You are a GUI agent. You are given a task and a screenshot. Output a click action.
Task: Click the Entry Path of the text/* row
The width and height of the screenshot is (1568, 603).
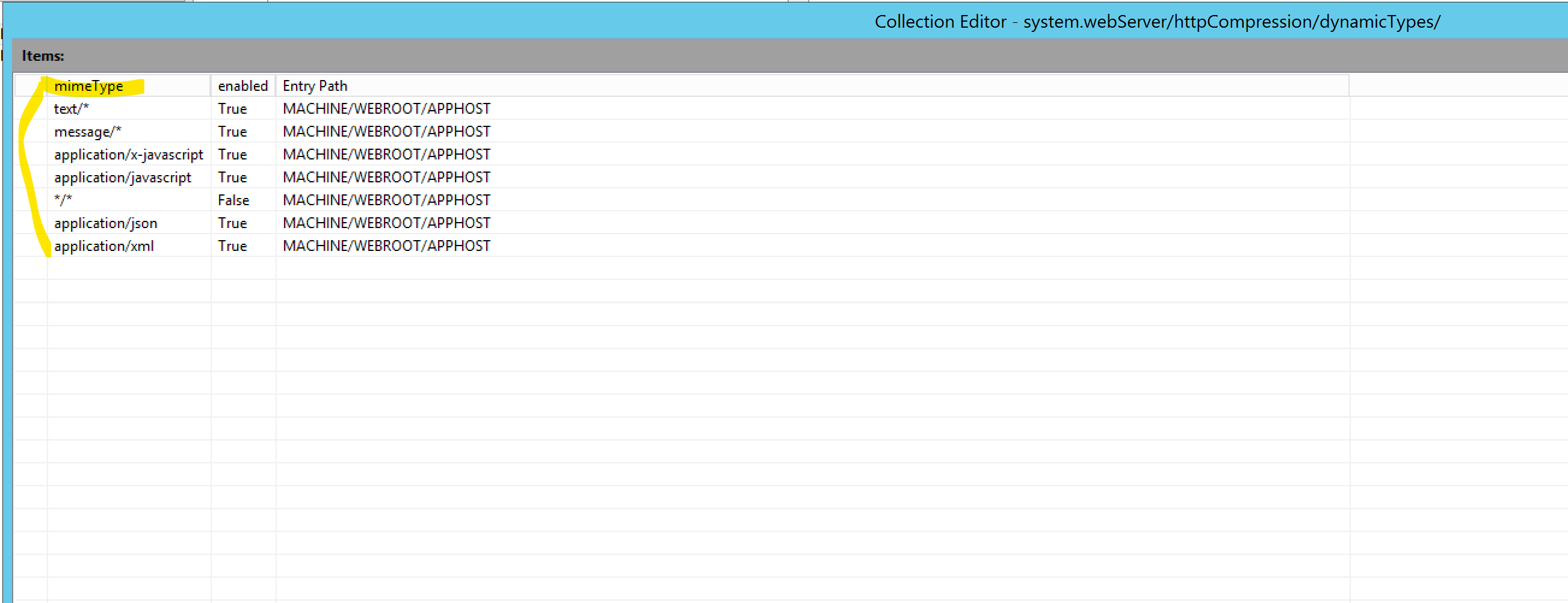[386, 108]
